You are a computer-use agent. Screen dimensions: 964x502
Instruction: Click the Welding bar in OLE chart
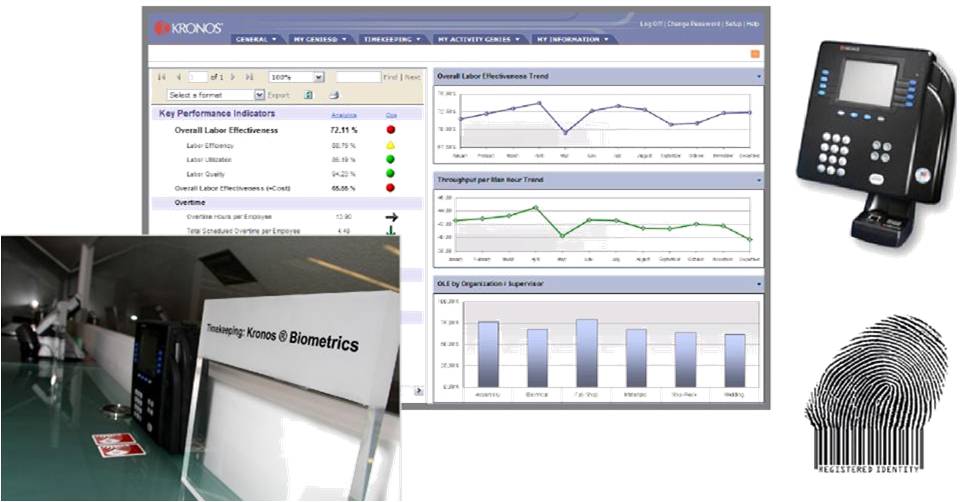(x=735, y=360)
